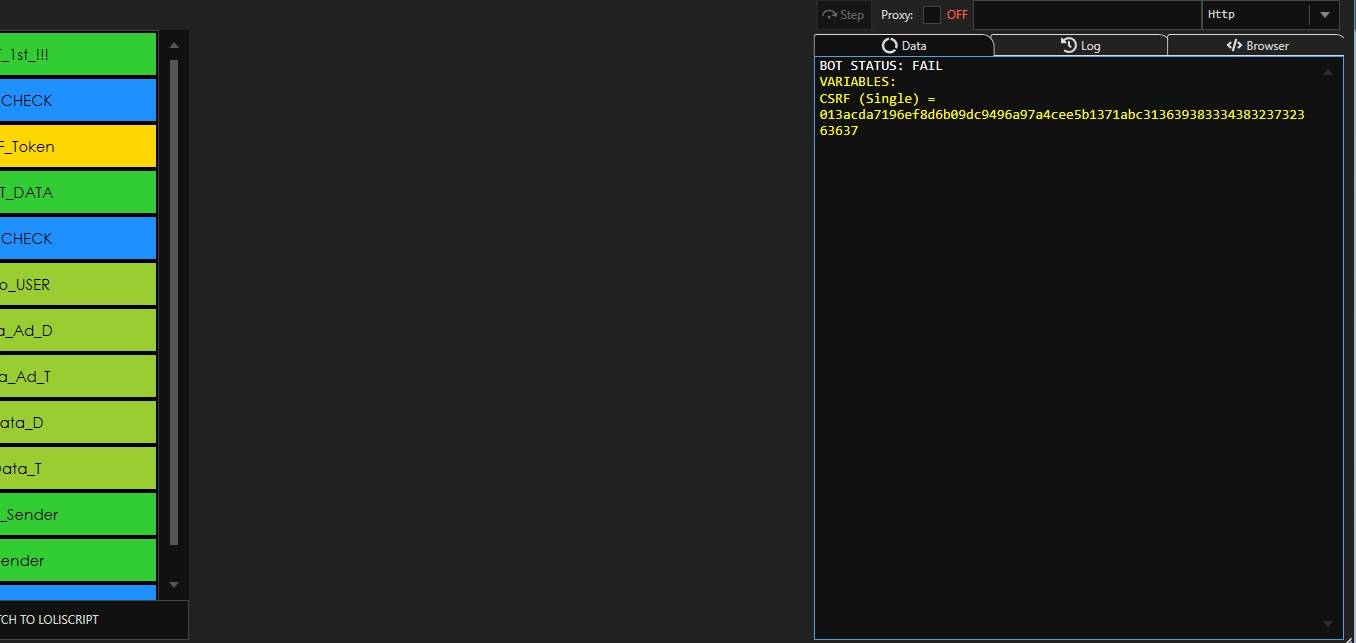Select the yellow F_Token block
This screenshot has height=643, width=1356.
click(x=78, y=146)
